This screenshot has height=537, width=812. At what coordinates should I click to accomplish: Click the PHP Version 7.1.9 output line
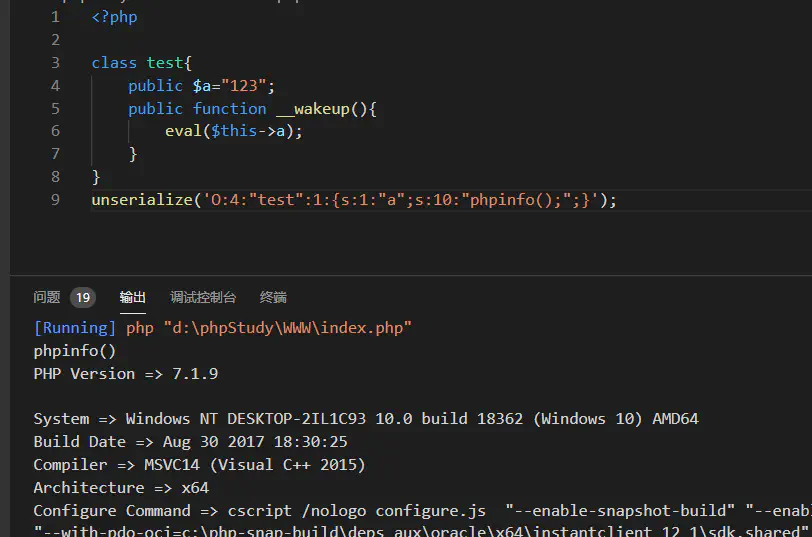(126, 374)
